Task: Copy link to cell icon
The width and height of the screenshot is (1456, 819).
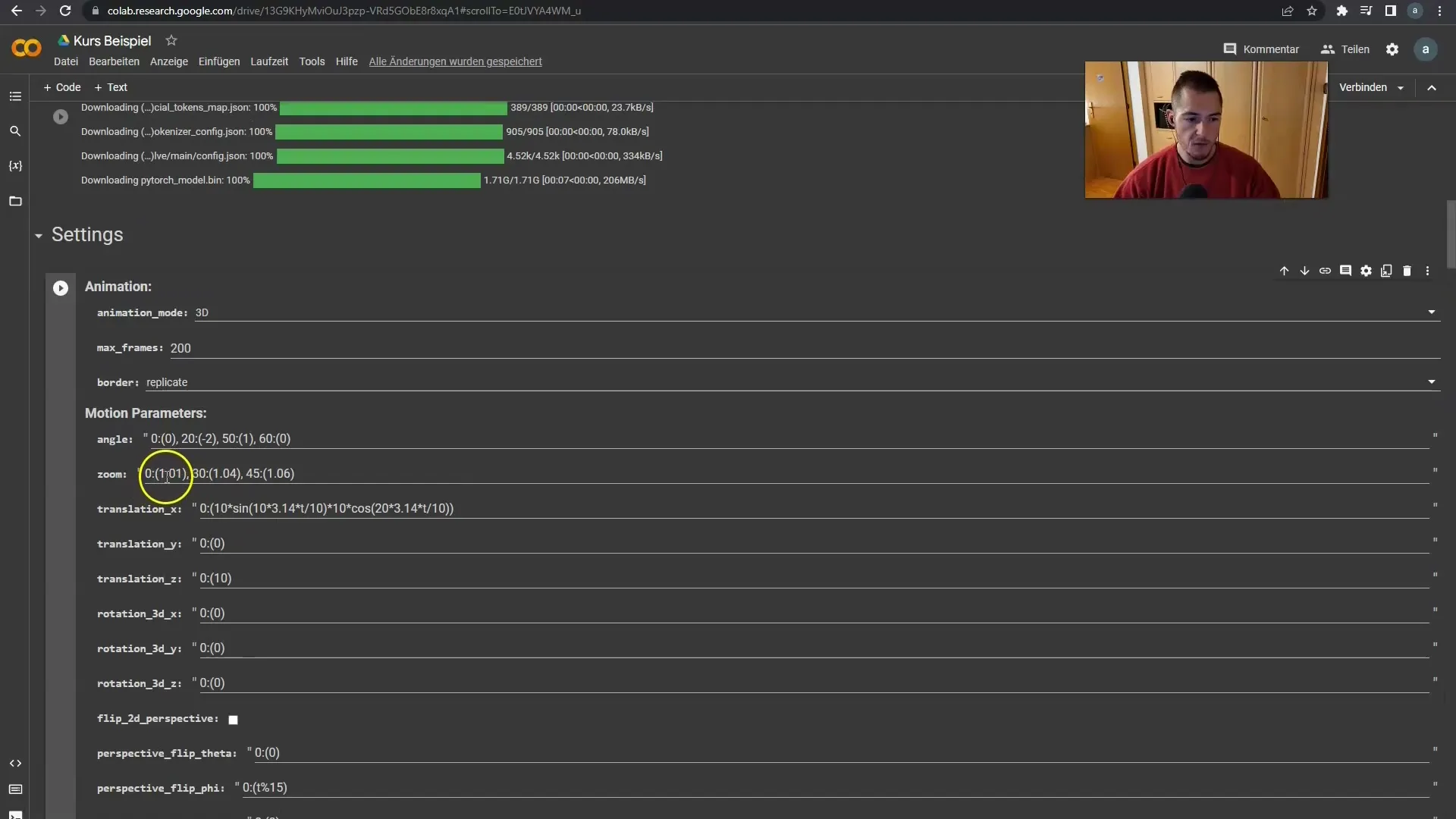Action: 1325,271
